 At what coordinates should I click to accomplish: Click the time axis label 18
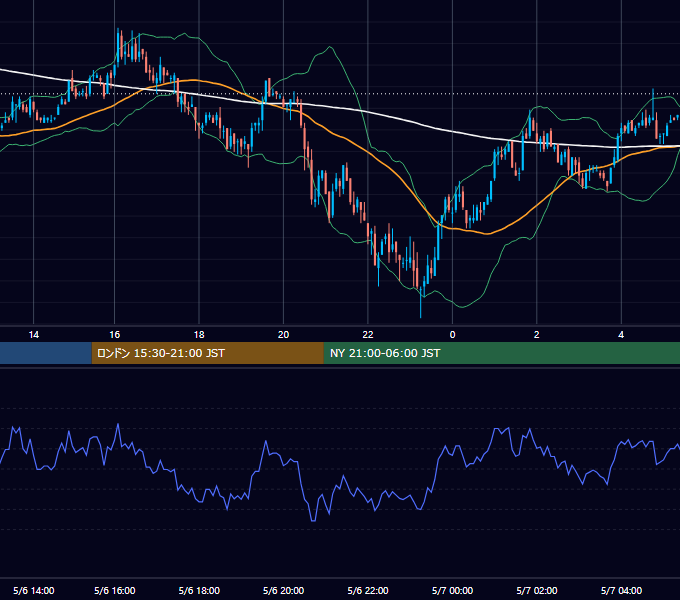199,335
